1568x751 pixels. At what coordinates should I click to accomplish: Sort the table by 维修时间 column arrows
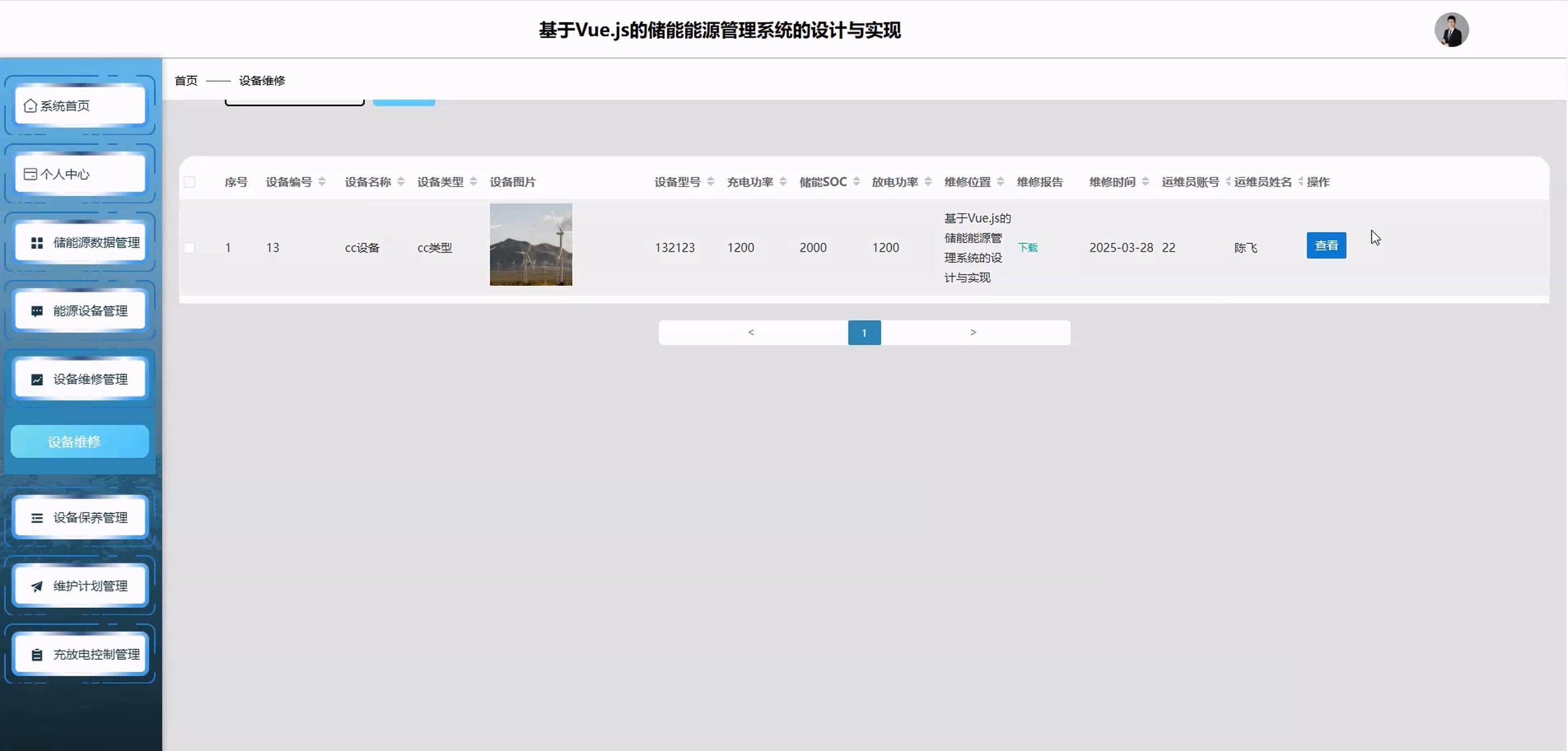click(1145, 182)
